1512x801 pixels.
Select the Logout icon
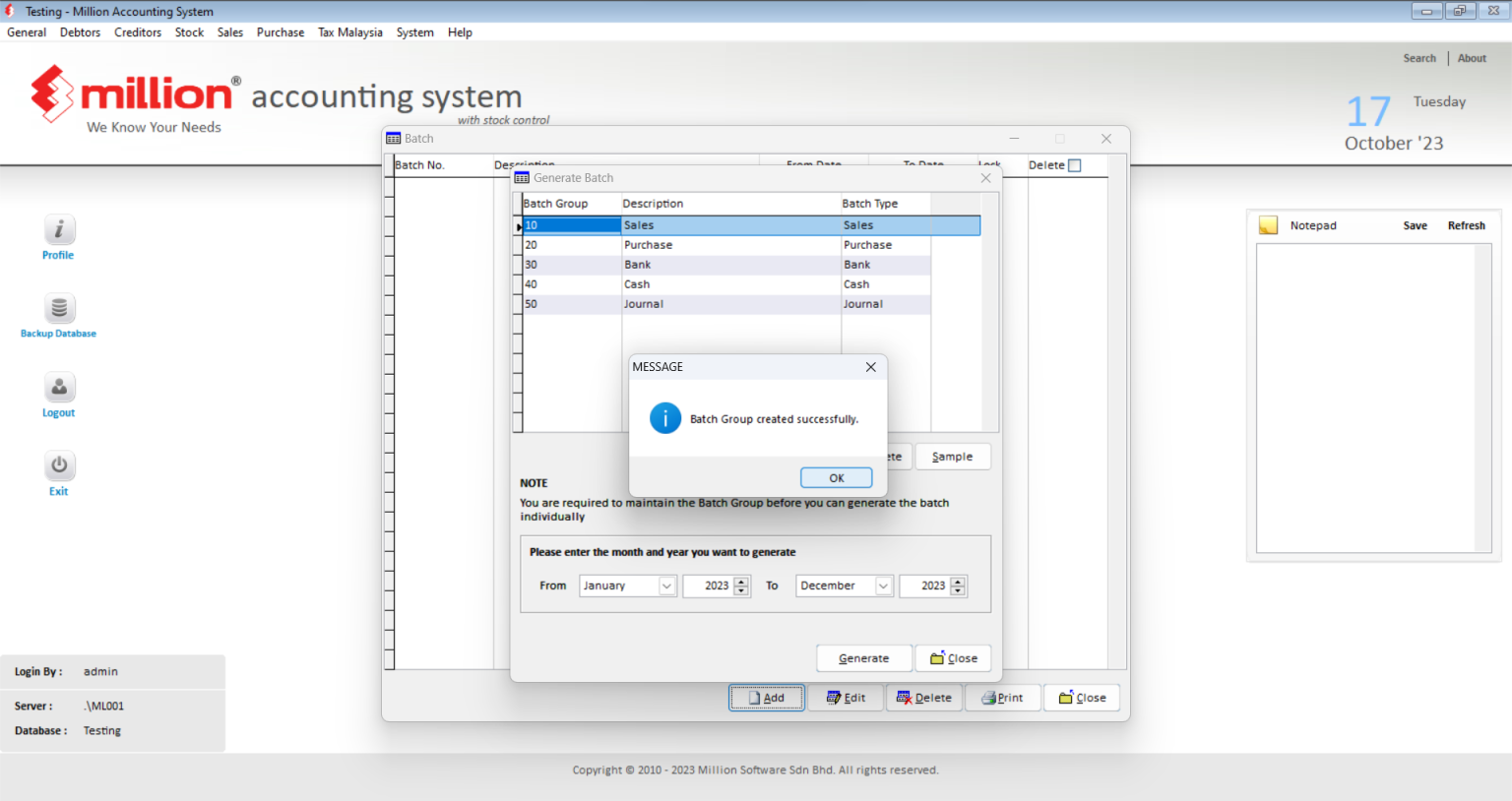pyautogui.click(x=58, y=386)
